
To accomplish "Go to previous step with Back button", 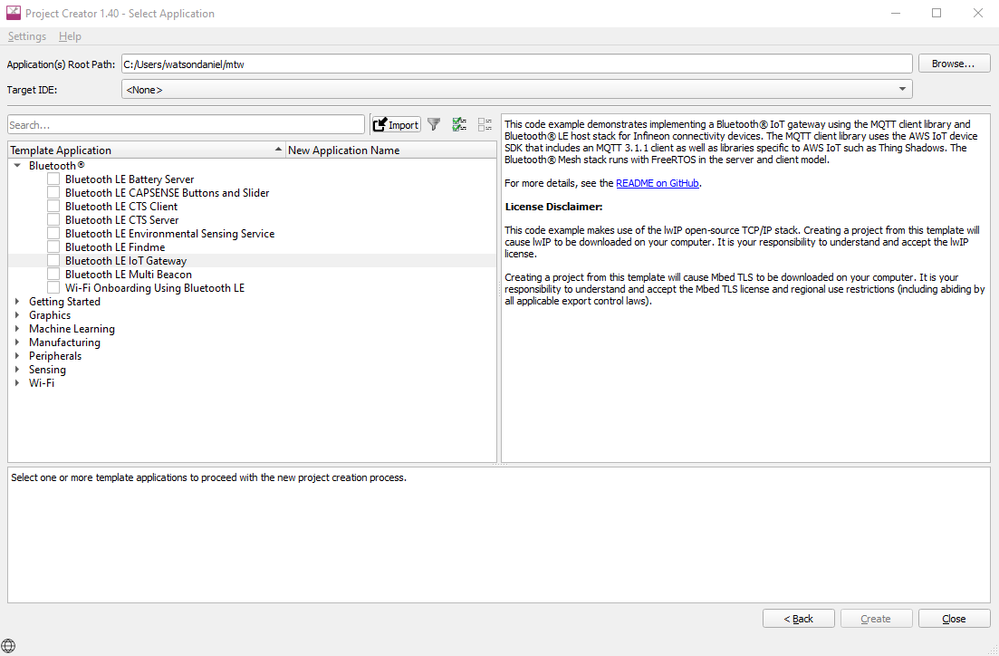I will point(798,619).
